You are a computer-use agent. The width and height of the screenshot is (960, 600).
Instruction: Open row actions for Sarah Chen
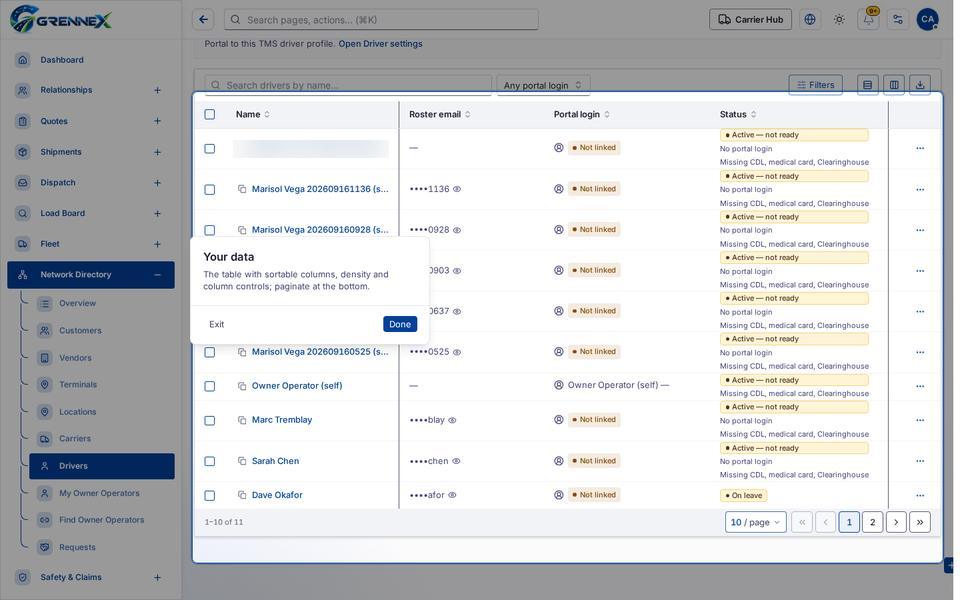pos(920,461)
